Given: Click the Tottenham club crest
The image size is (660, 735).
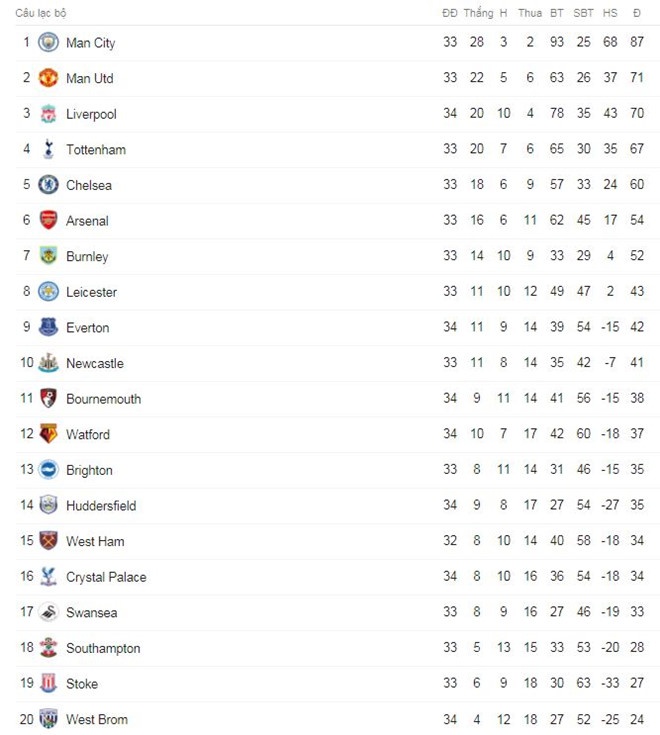Looking at the screenshot, I should pos(48,150).
